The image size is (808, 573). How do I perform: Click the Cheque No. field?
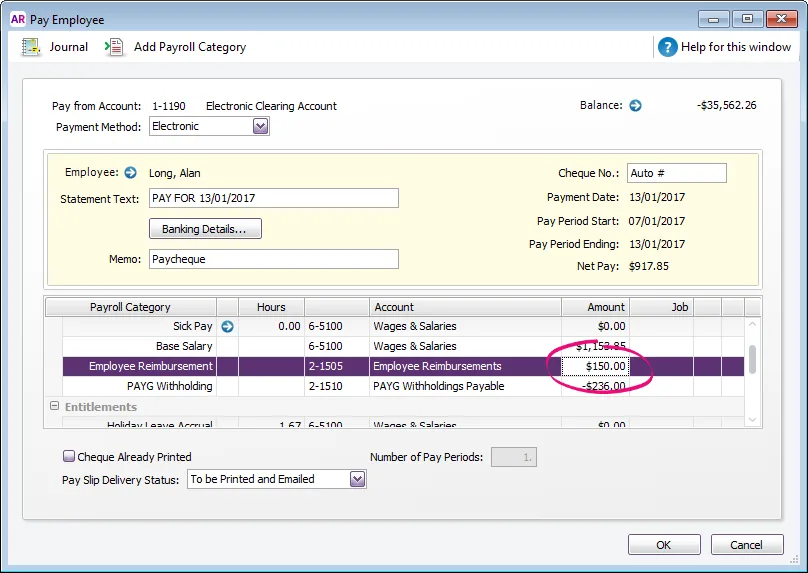(x=677, y=173)
